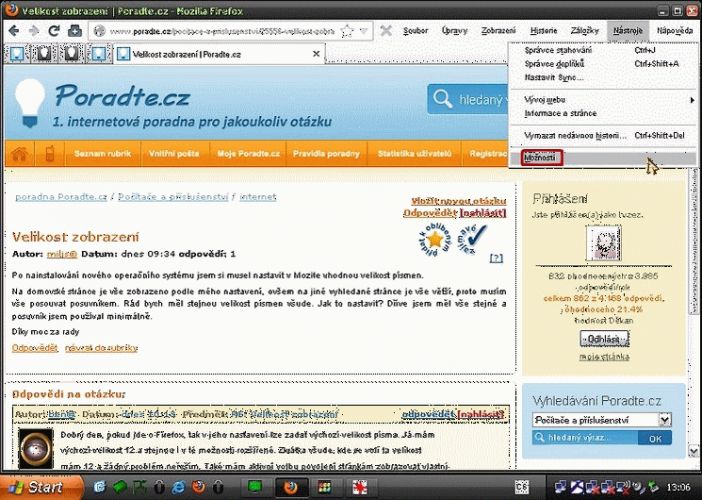
Task: Open Moje Poradte.cz in the navbar
Action: pyautogui.click(x=248, y=154)
